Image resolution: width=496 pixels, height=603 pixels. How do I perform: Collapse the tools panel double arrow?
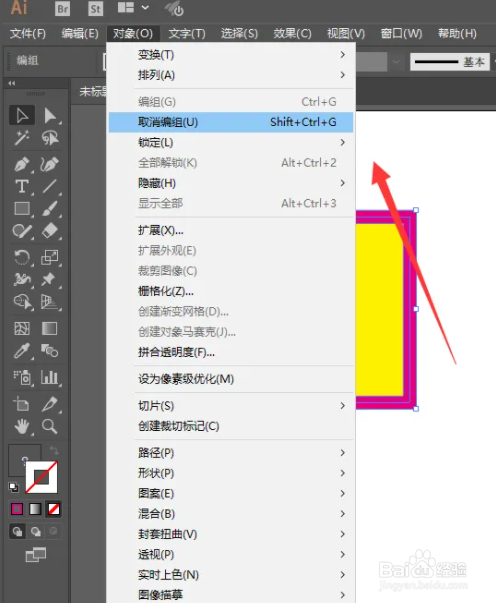(12, 83)
